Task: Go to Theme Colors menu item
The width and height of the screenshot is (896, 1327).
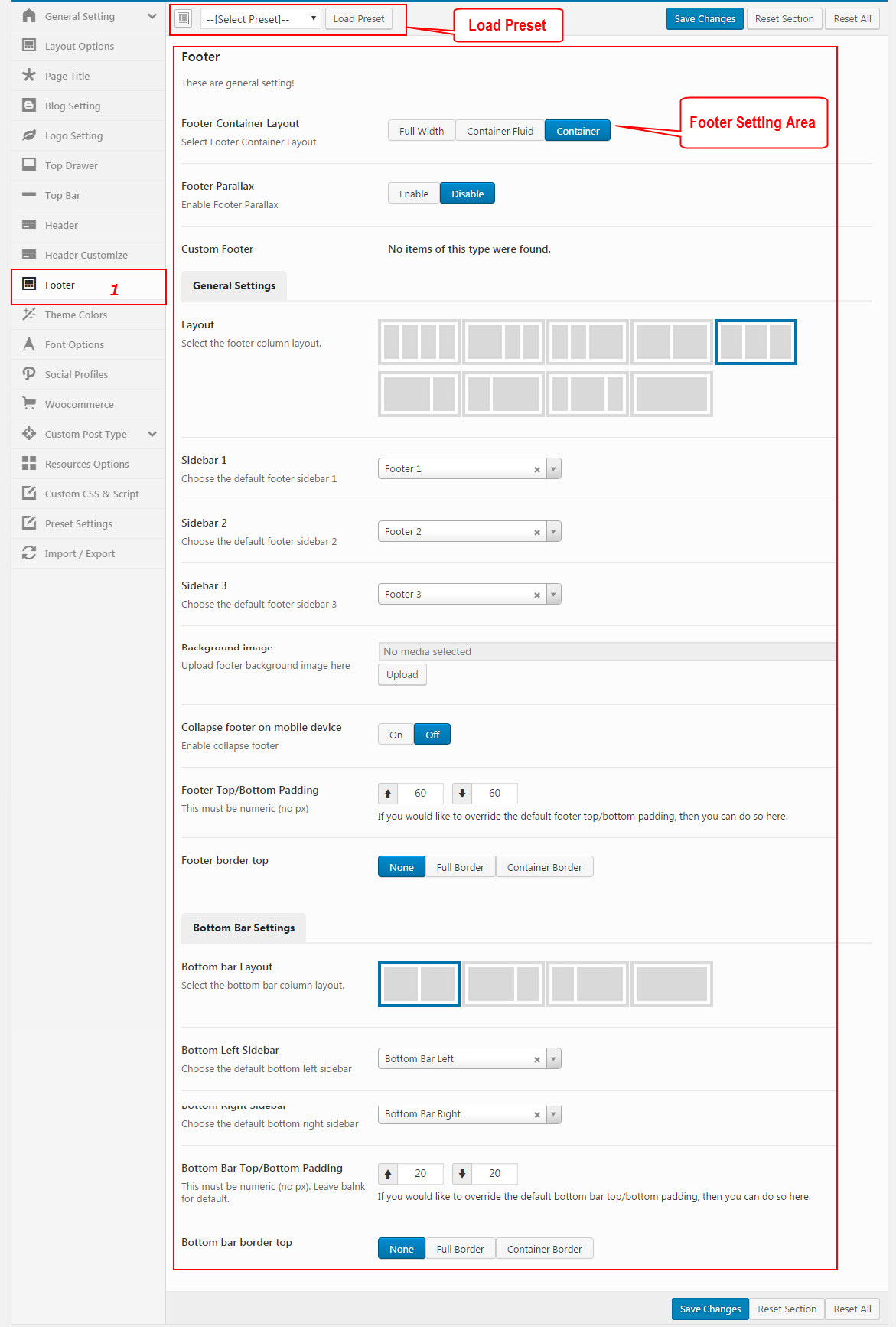Action: pyautogui.click(x=88, y=315)
